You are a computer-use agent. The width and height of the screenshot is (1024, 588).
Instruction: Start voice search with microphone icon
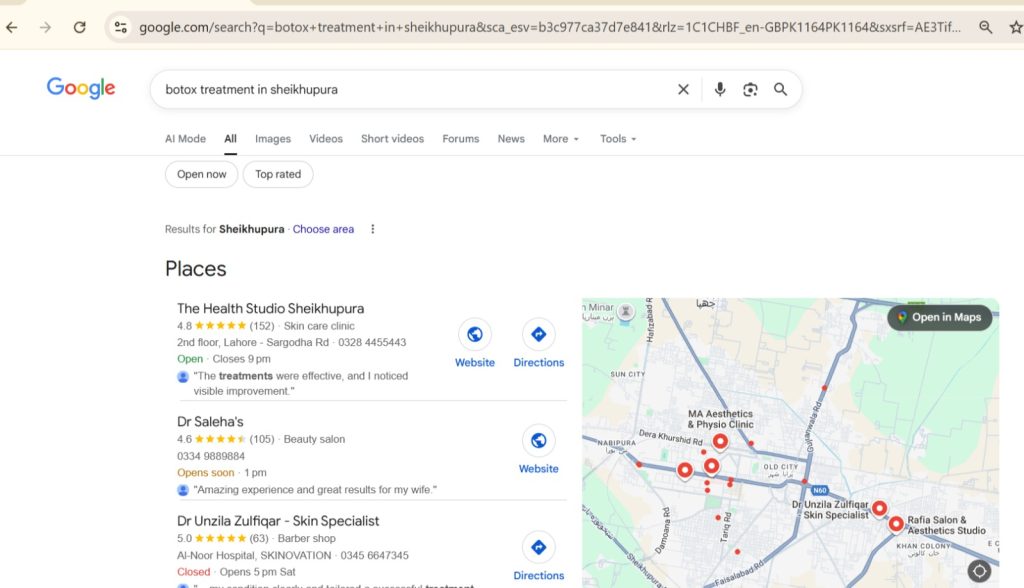(719, 89)
